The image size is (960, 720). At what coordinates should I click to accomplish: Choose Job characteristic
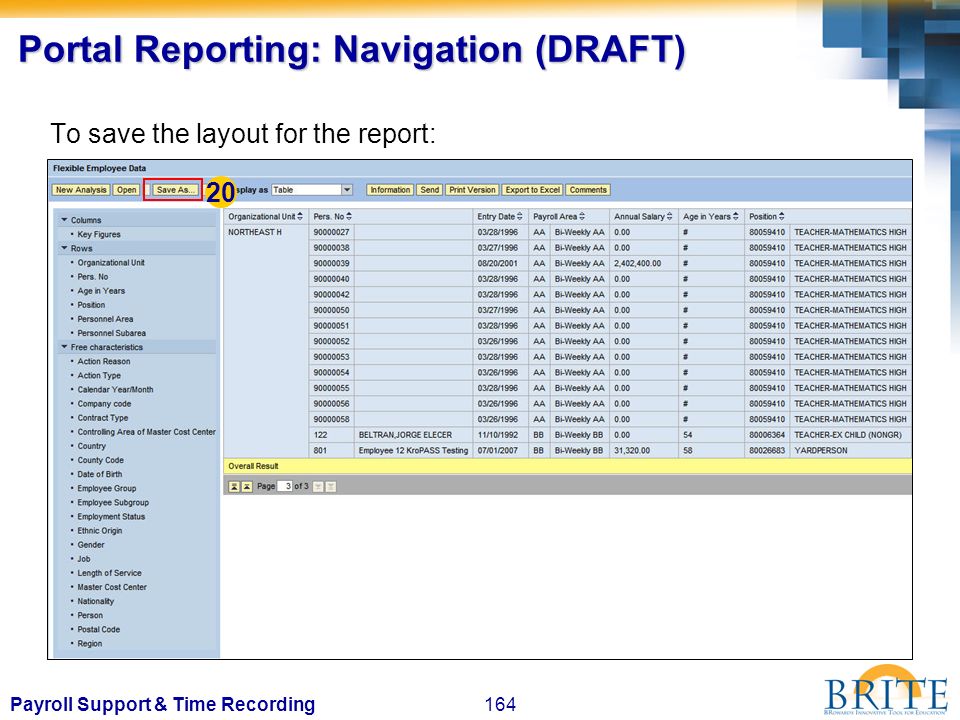pos(84,558)
